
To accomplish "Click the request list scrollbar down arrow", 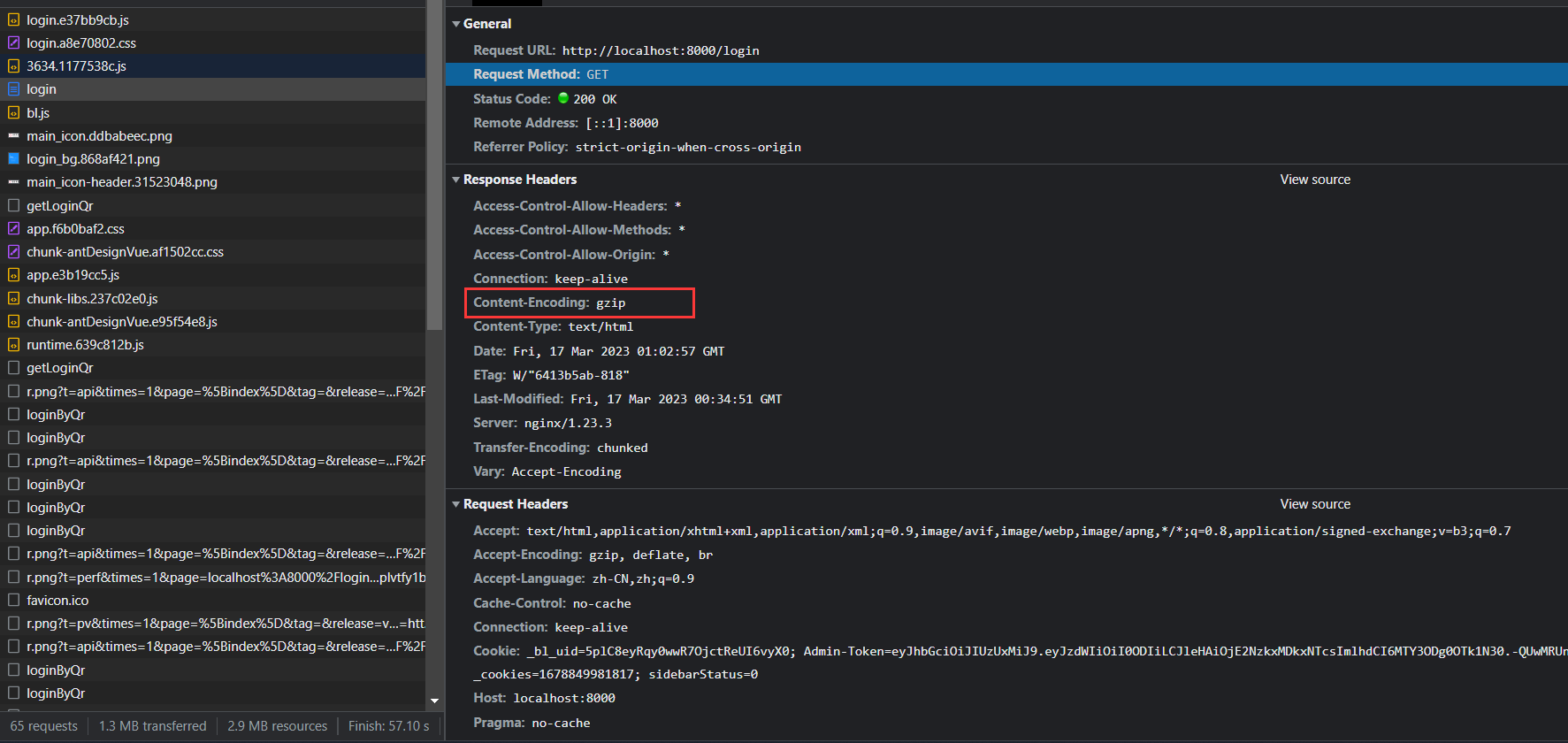I will 434,701.
